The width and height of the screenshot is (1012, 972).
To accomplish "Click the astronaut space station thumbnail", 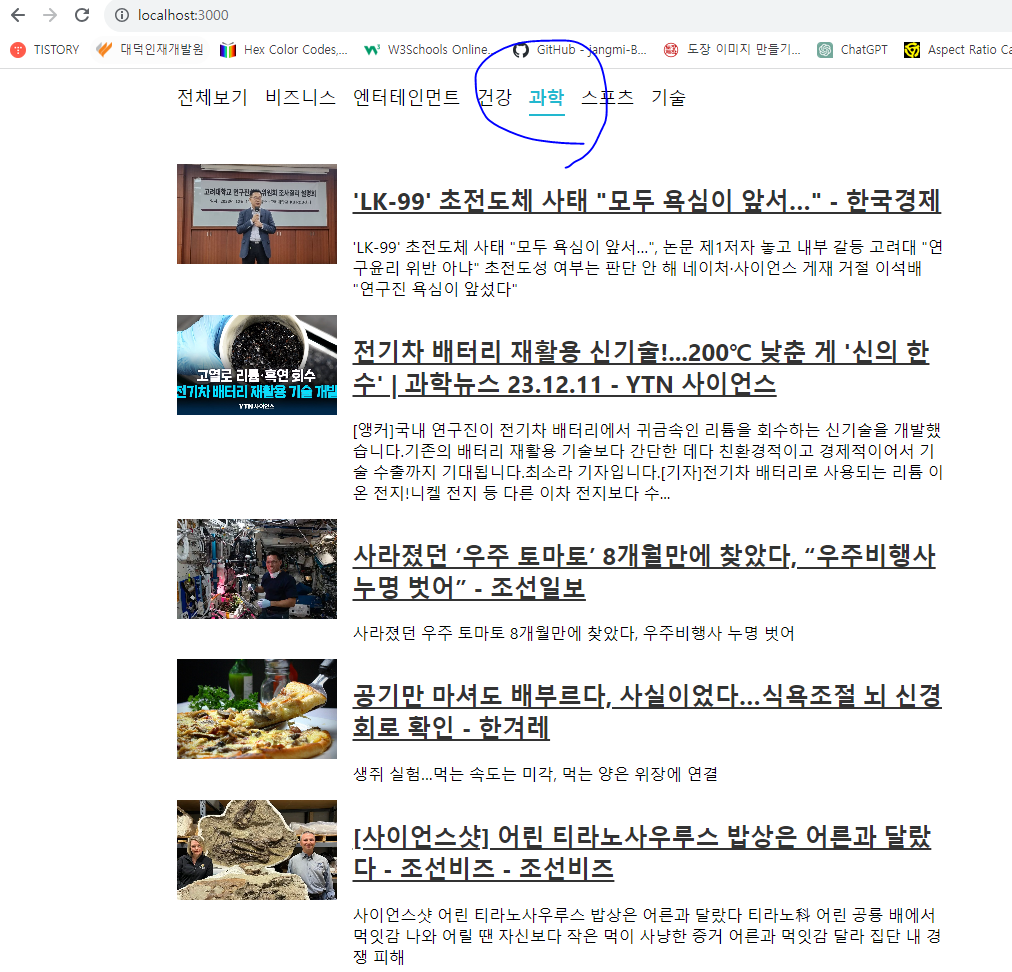I will pos(257,569).
